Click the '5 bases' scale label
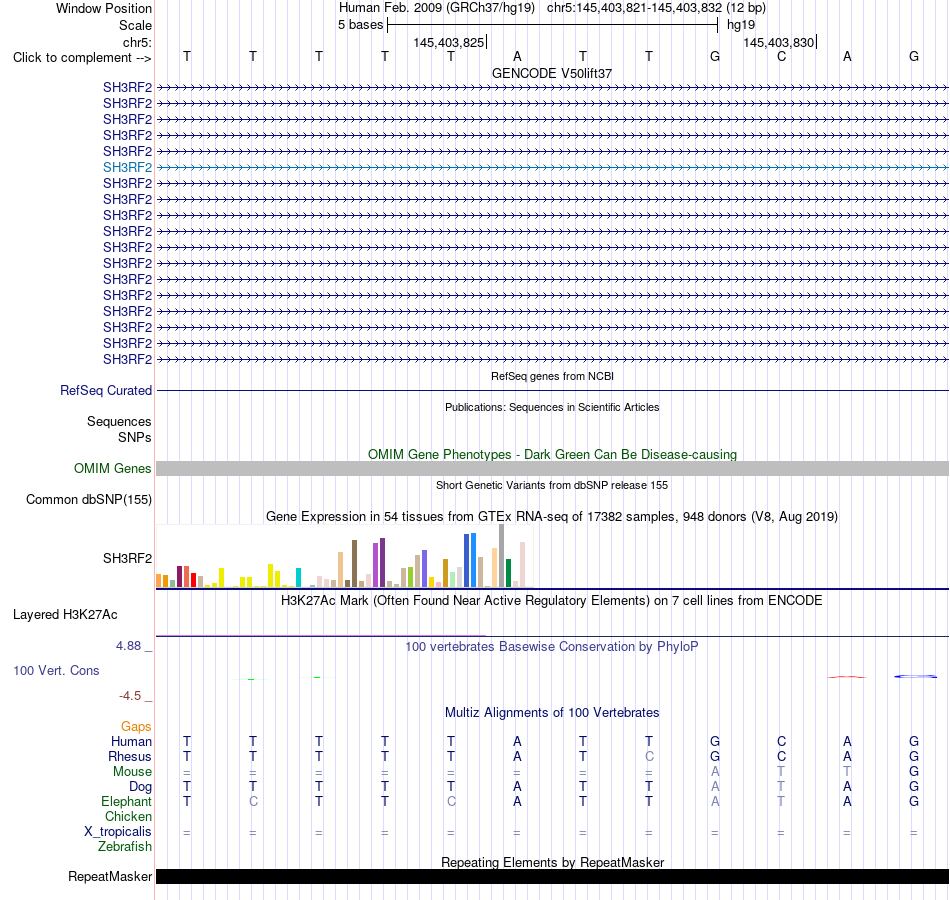 tap(360, 25)
